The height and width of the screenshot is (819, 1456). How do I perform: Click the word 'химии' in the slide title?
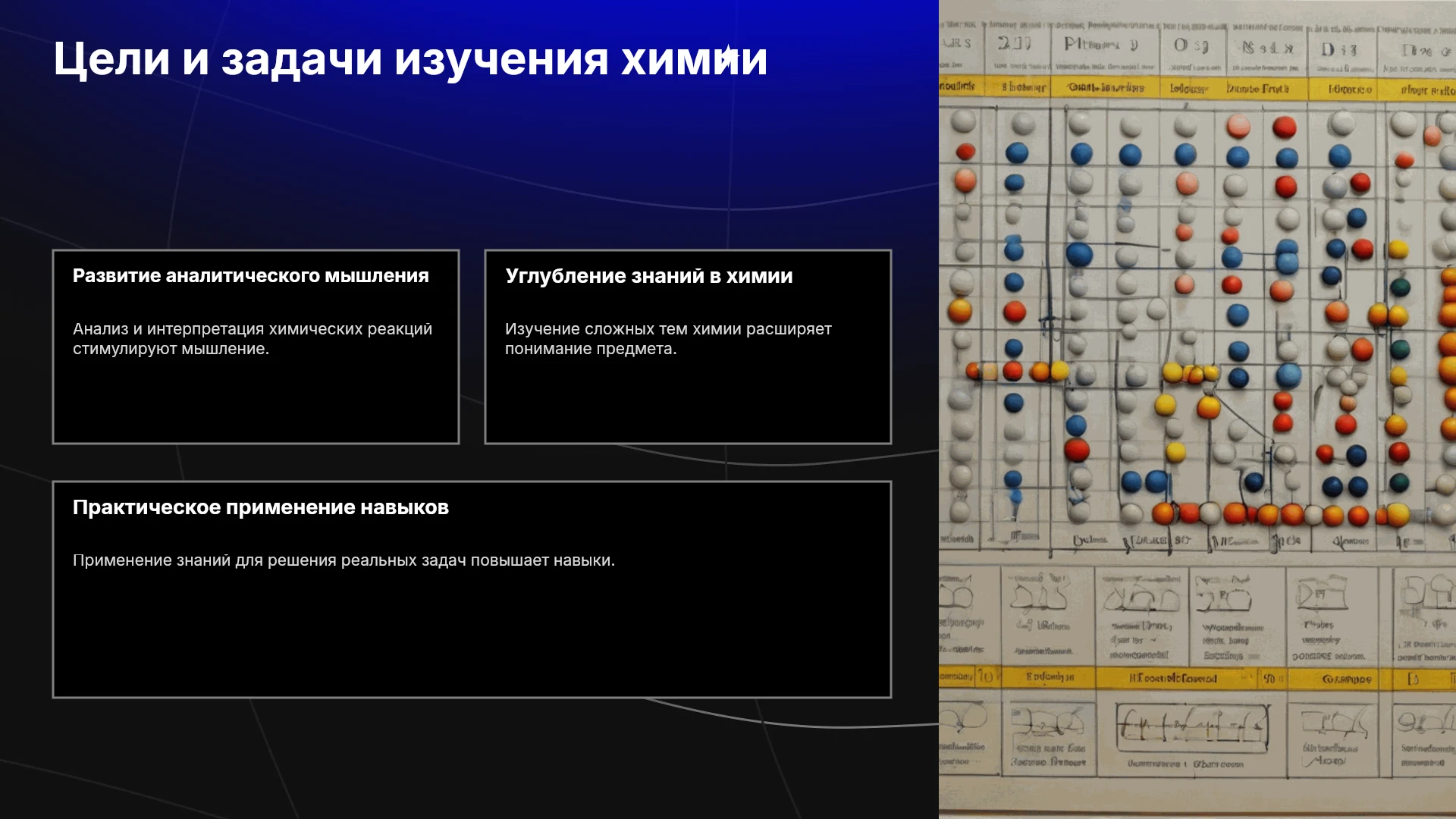[x=694, y=58]
